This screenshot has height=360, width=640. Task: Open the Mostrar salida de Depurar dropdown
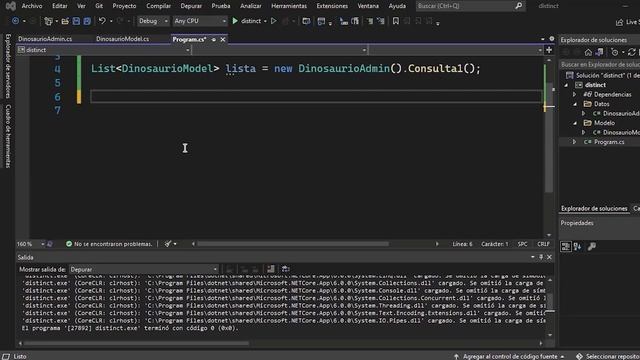point(143,269)
